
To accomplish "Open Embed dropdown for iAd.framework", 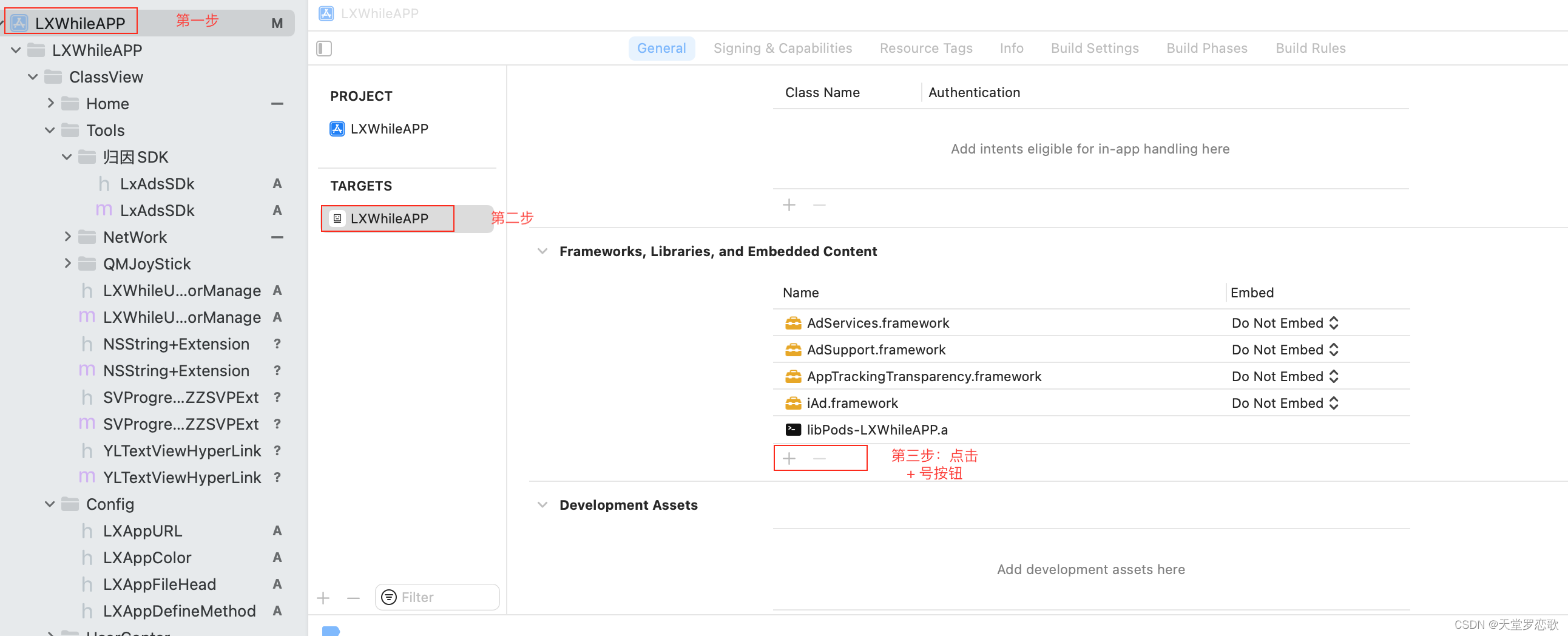I will (x=1285, y=403).
